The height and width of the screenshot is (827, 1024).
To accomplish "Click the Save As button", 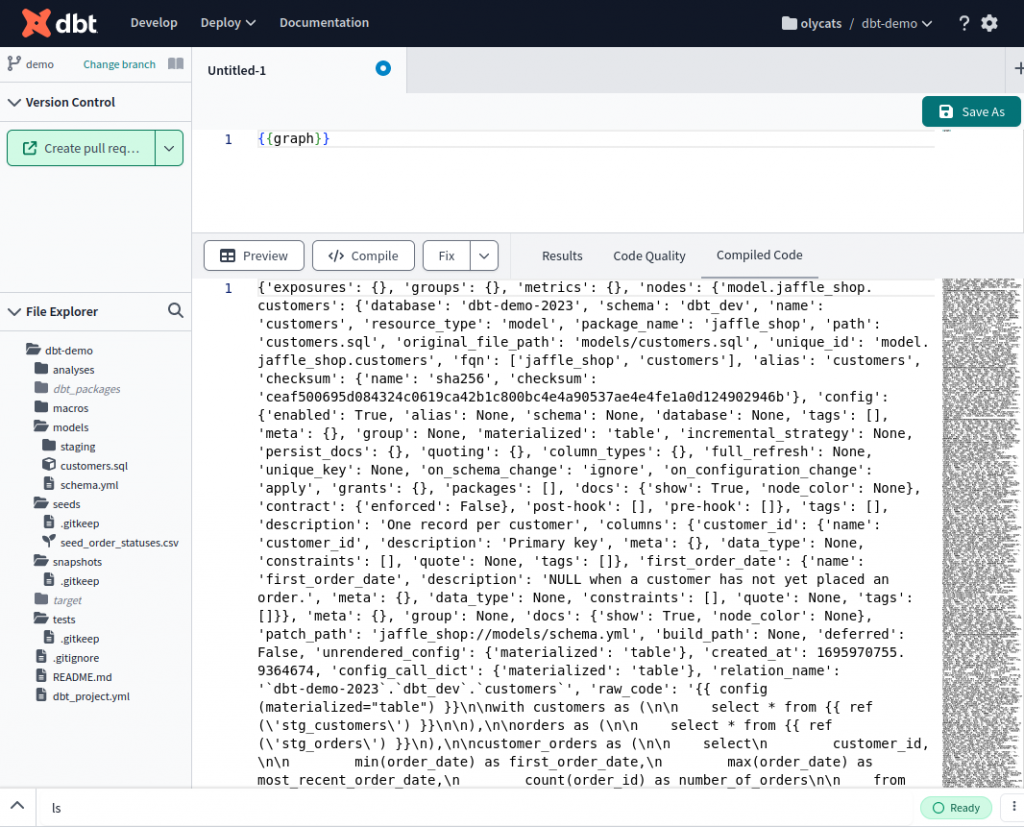I will [x=971, y=112].
